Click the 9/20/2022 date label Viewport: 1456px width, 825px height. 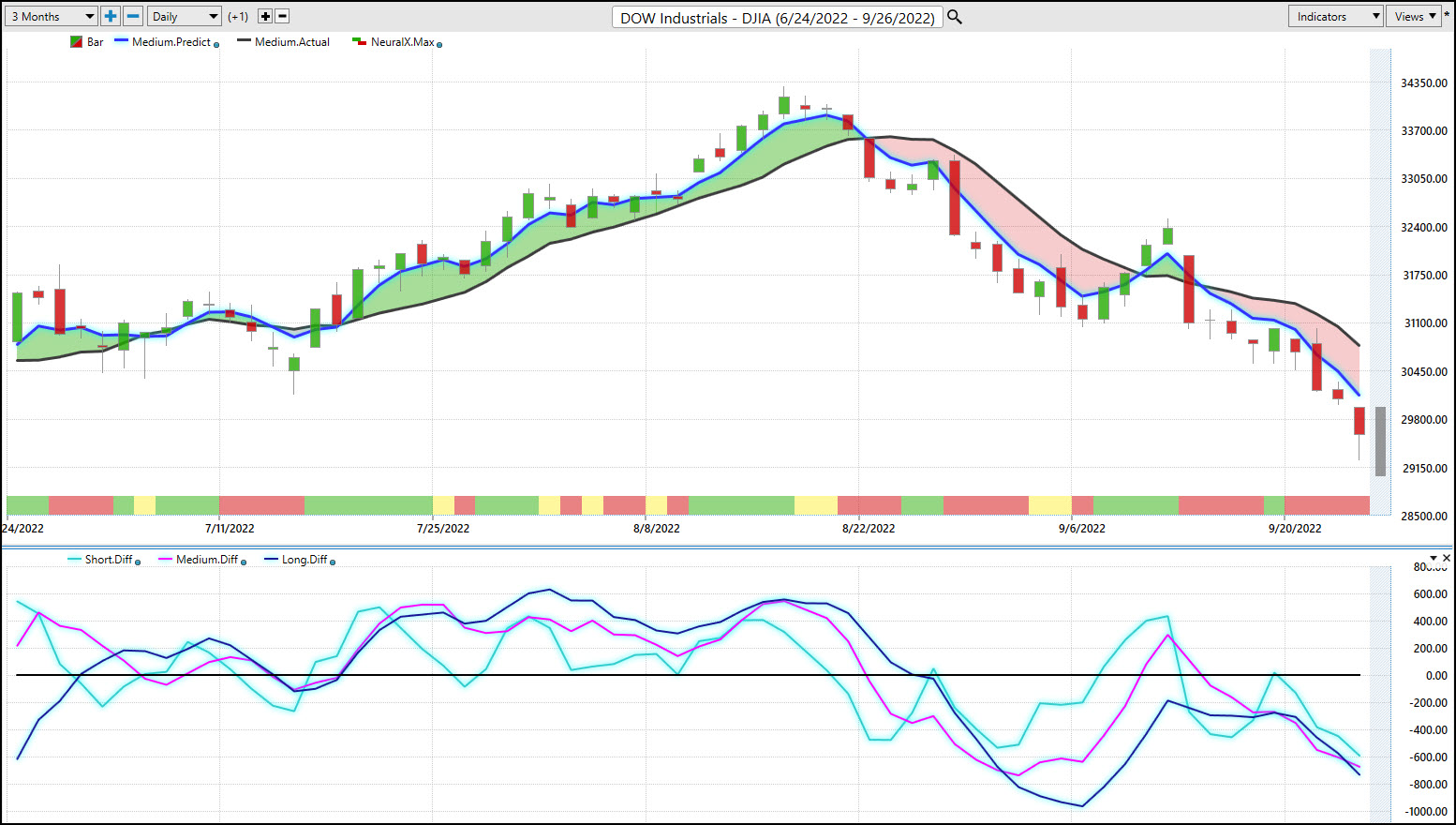click(x=1295, y=528)
